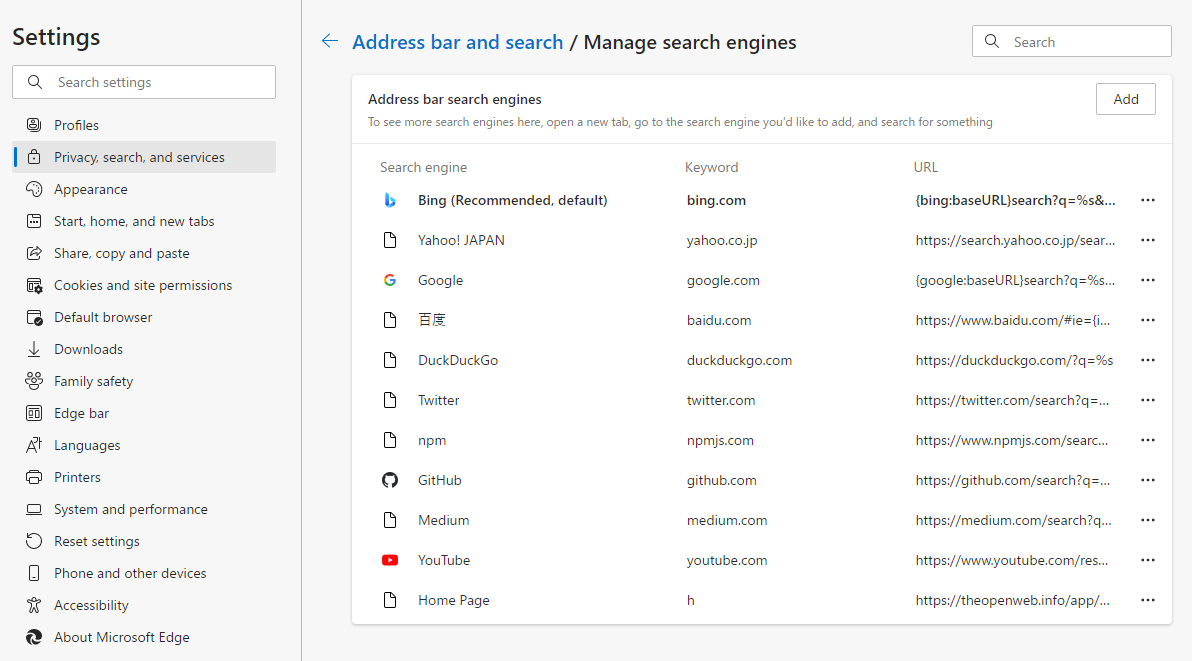
Task: Click the Cookies and site permissions icon
Action: (x=34, y=285)
